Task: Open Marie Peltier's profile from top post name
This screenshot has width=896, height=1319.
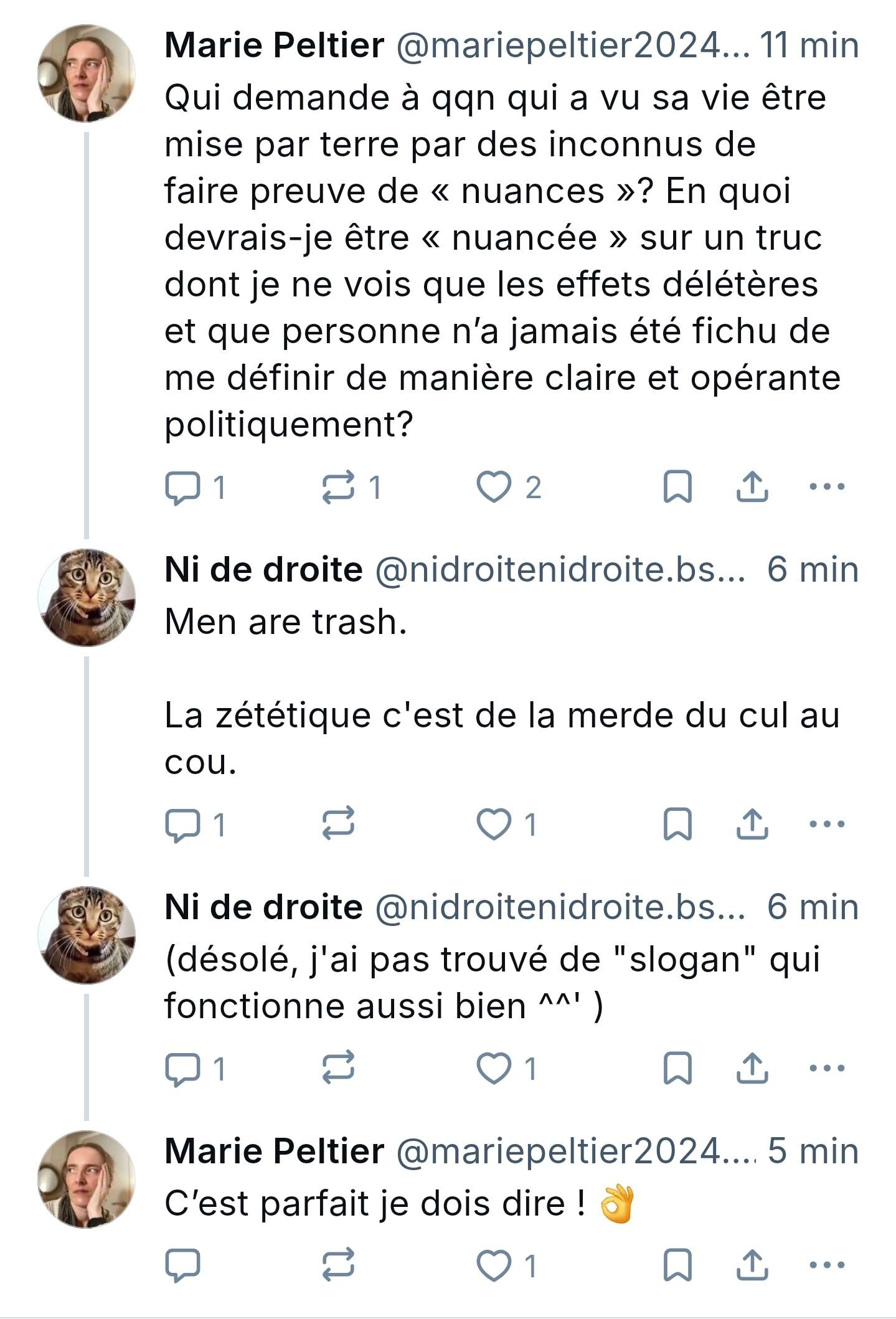Action: pos(274,46)
